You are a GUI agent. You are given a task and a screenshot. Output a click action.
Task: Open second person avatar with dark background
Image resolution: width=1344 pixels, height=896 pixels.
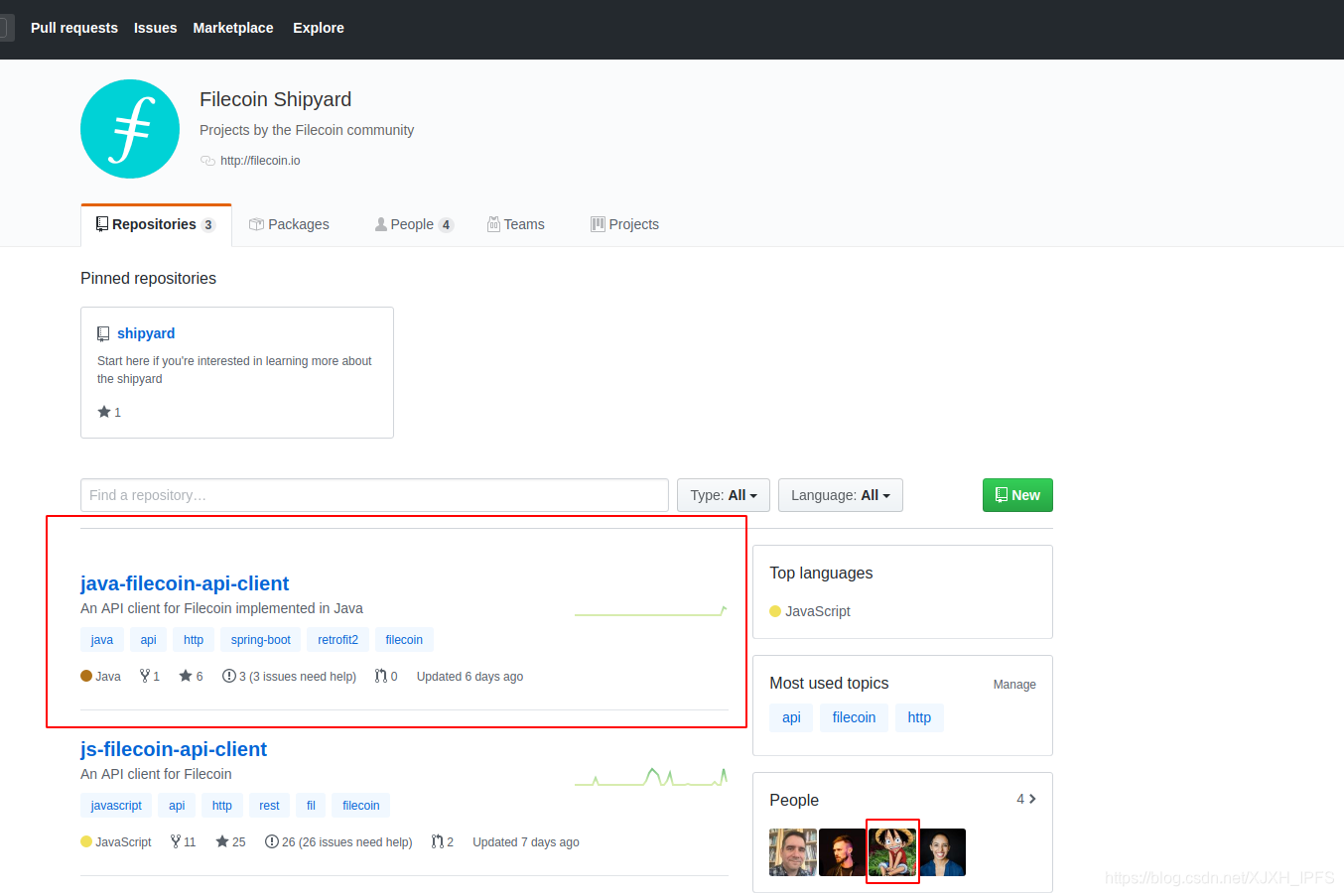843,852
